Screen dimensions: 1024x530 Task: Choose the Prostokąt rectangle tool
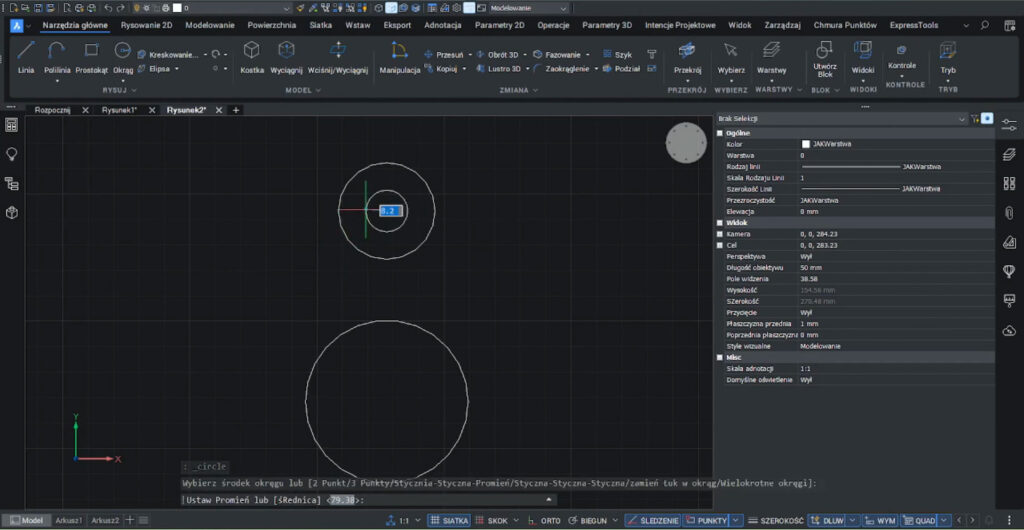[91, 57]
